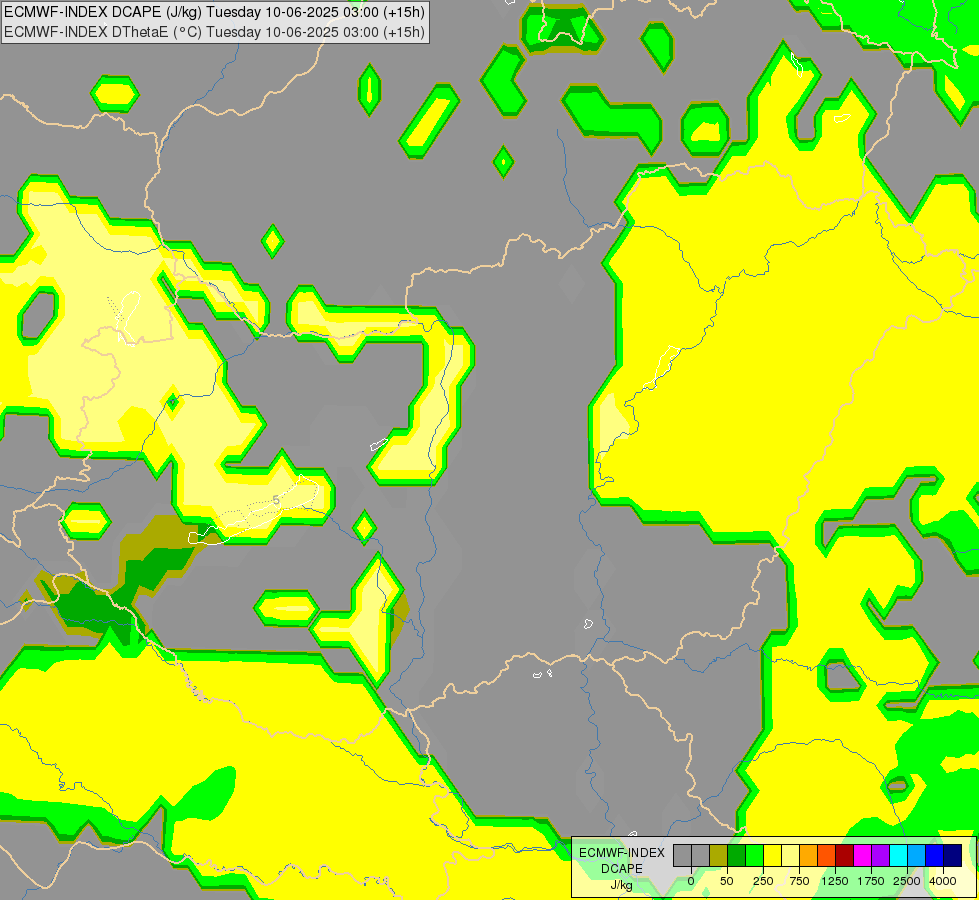
Task: Click the legend value 4000
Action: click(943, 881)
